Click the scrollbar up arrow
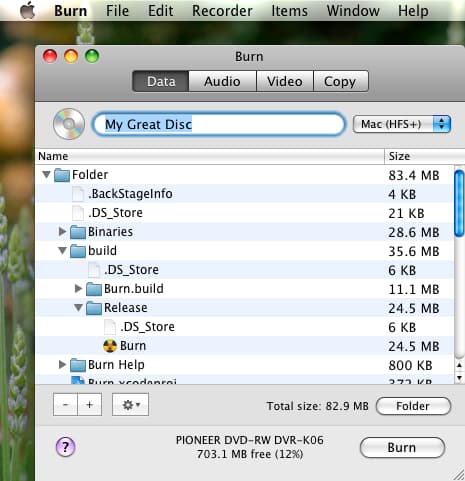The height and width of the screenshot is (481, 465). pyautogui.click(x=459, y=366)
